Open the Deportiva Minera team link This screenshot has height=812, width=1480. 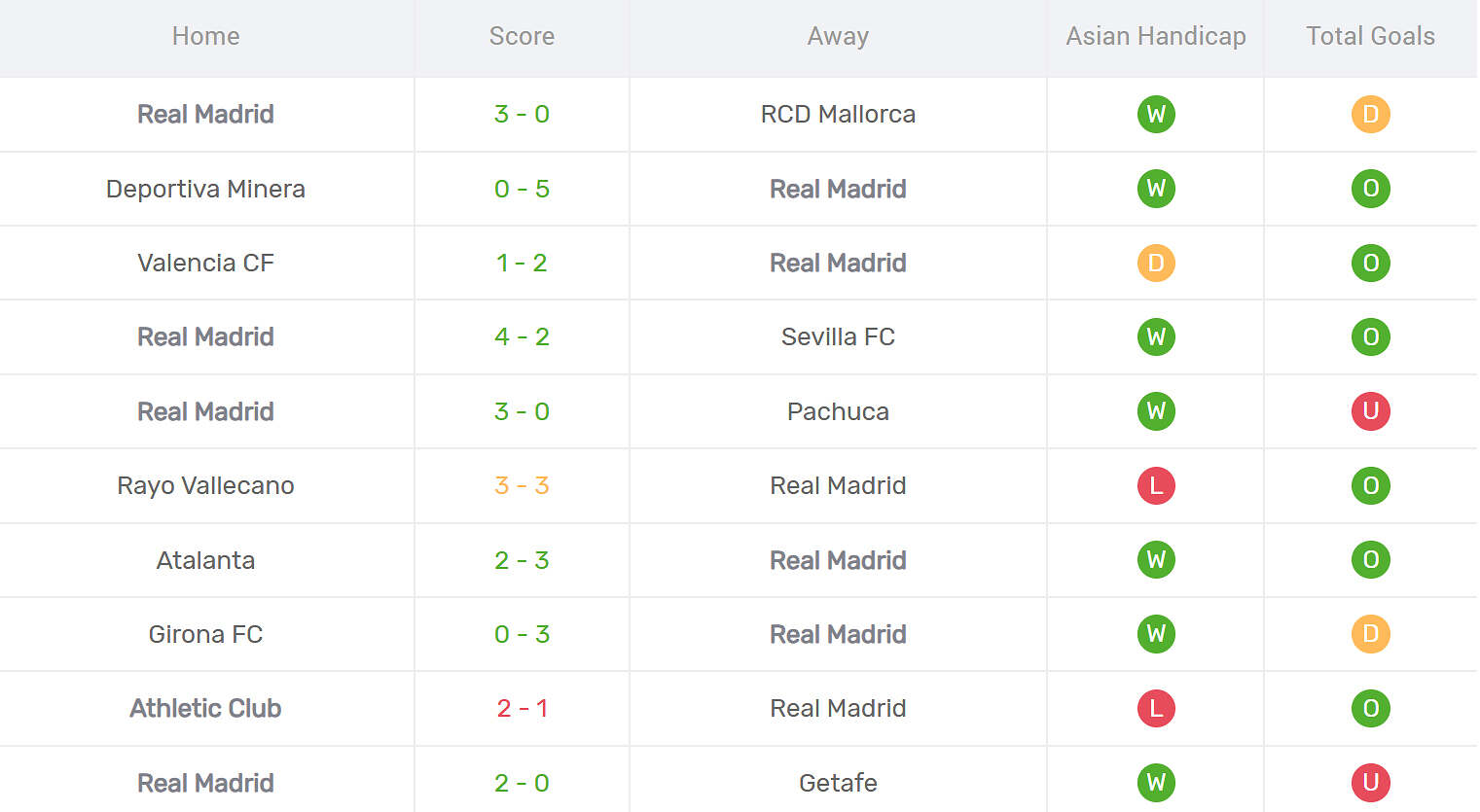tap(205, 189)
